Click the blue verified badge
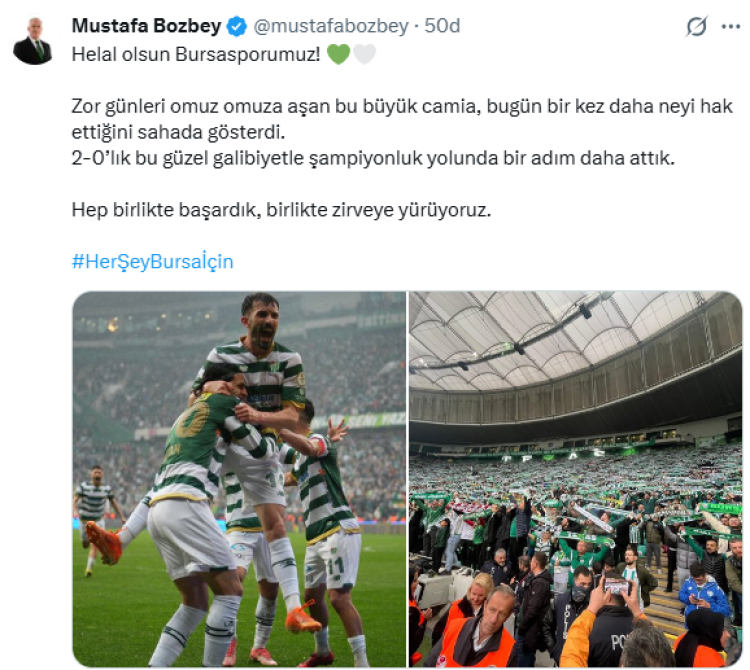This screenshot has width=750, height=670. click(236, 26)
